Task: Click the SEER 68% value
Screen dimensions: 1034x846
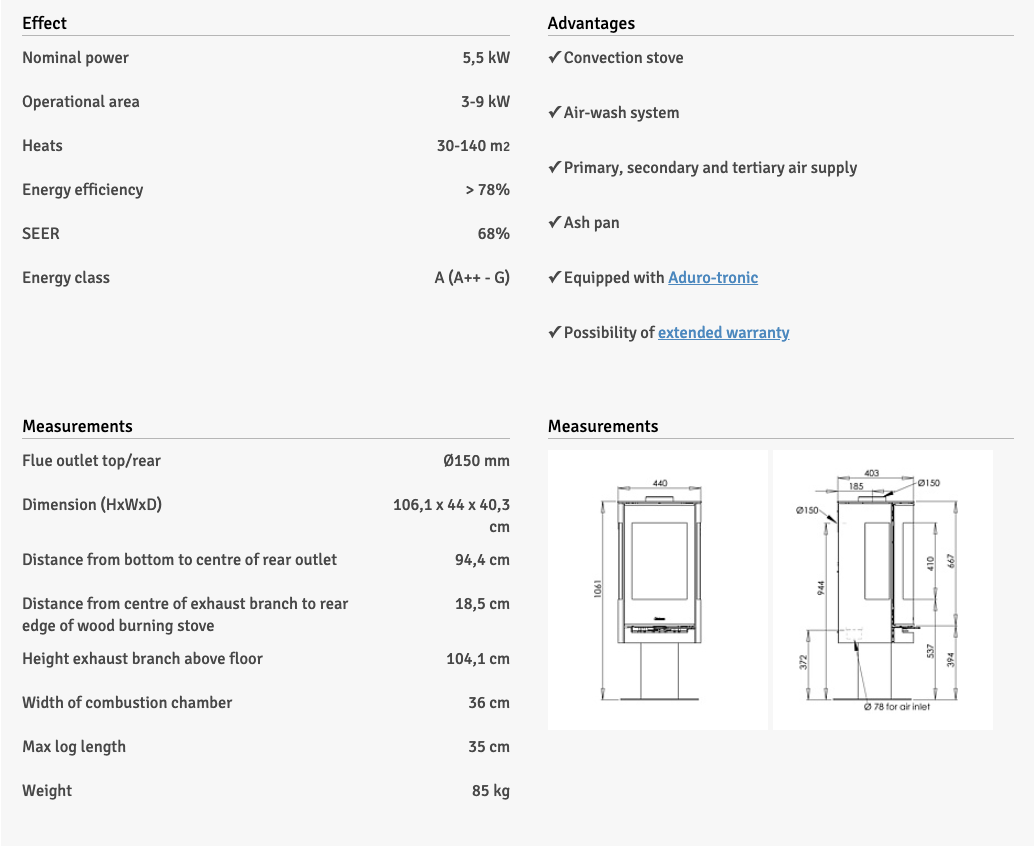Action: click(493, 234)
